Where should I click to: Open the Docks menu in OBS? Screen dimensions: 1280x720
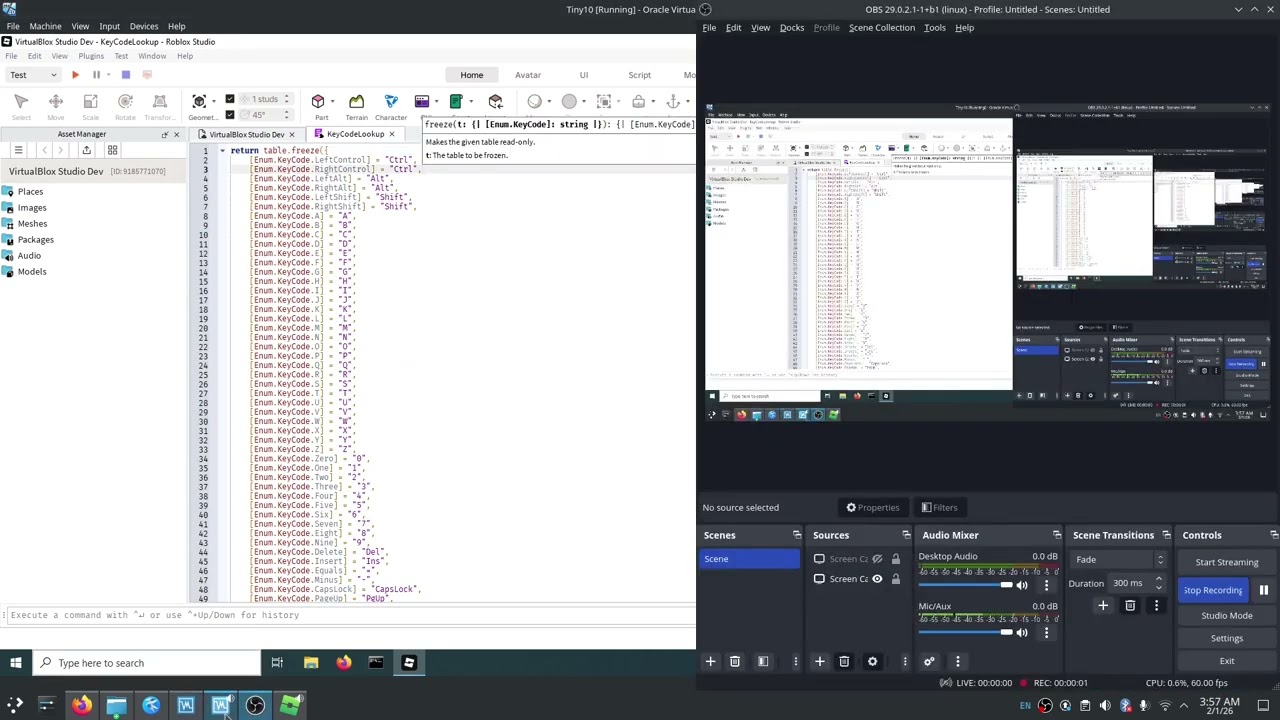click(x=792, y=28)
